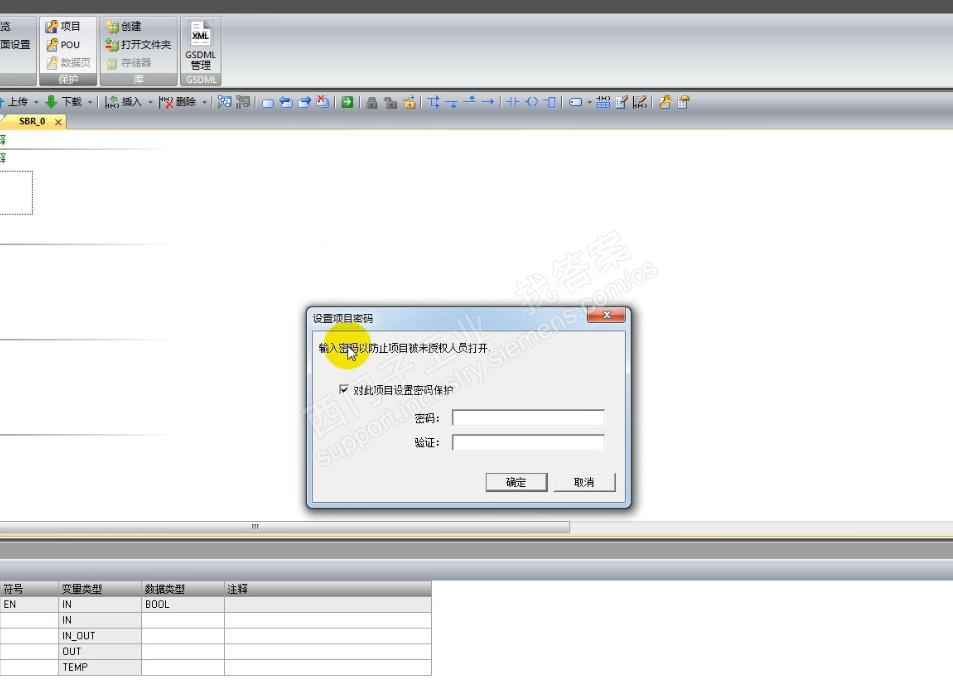Insert a coil instruction icon
Viewport: 953px width, 695px height.
tap(532, 102)
